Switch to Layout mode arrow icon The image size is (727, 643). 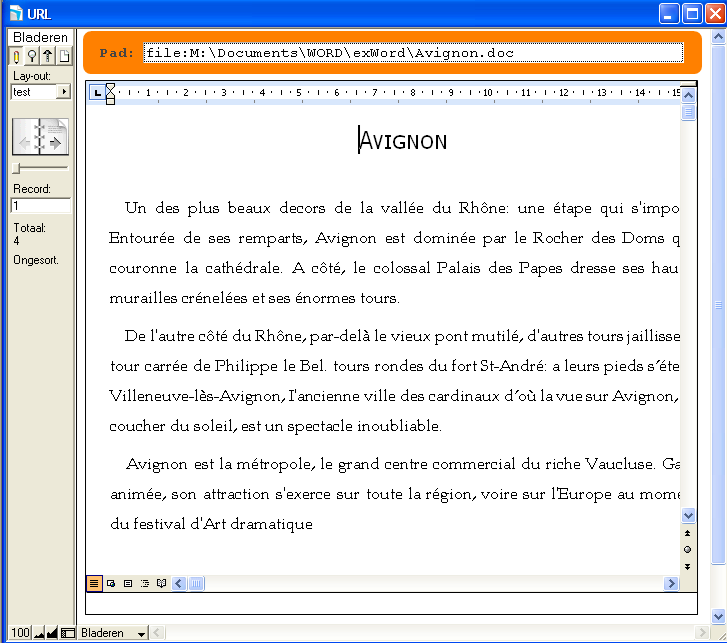click(x=48, y=57)
